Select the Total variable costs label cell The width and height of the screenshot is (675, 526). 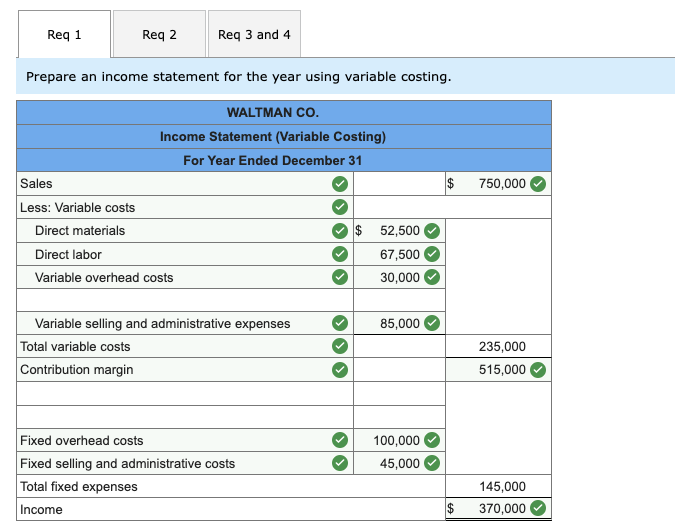(185, 346)
